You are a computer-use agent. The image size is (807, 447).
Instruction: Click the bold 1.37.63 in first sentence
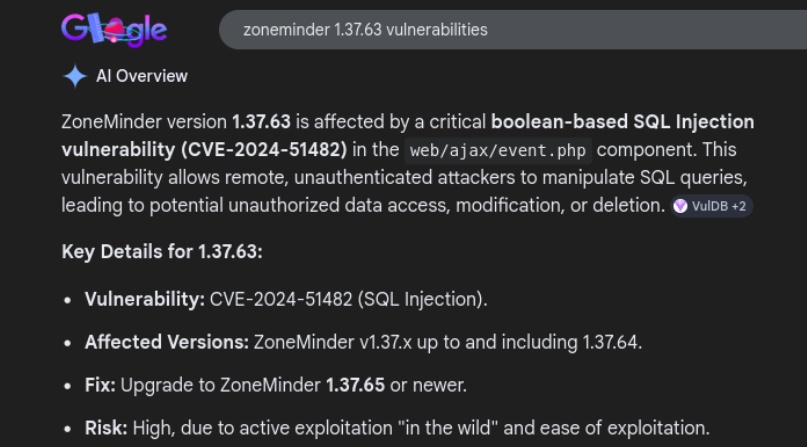click(x=261, y=122)
